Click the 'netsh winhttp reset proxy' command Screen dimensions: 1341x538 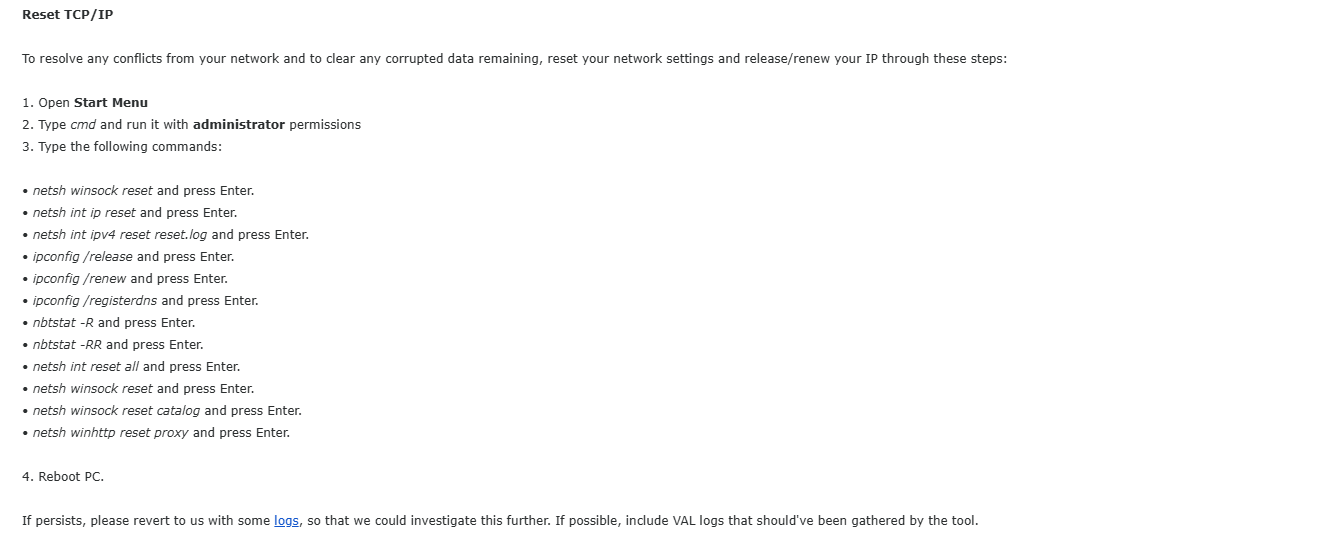click(x=110, y=433)
